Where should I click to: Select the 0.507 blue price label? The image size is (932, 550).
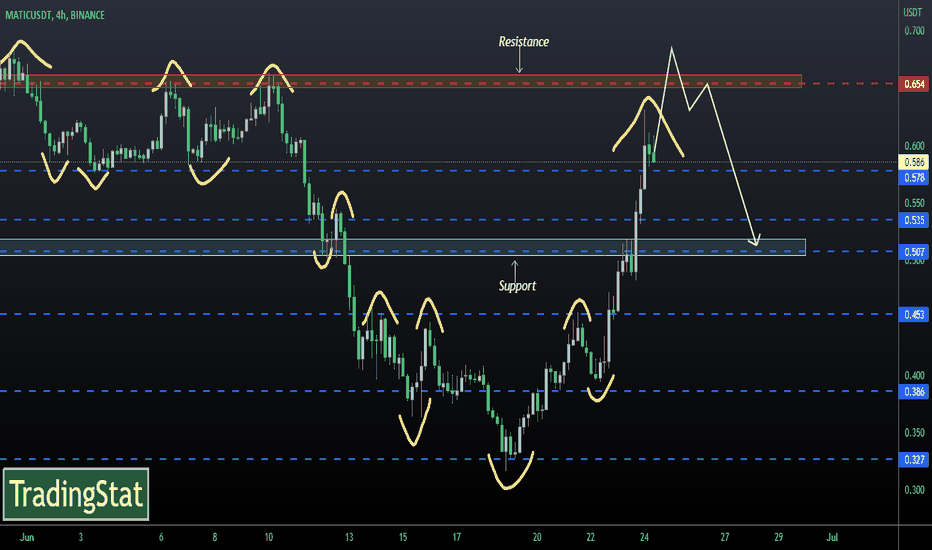914,252
